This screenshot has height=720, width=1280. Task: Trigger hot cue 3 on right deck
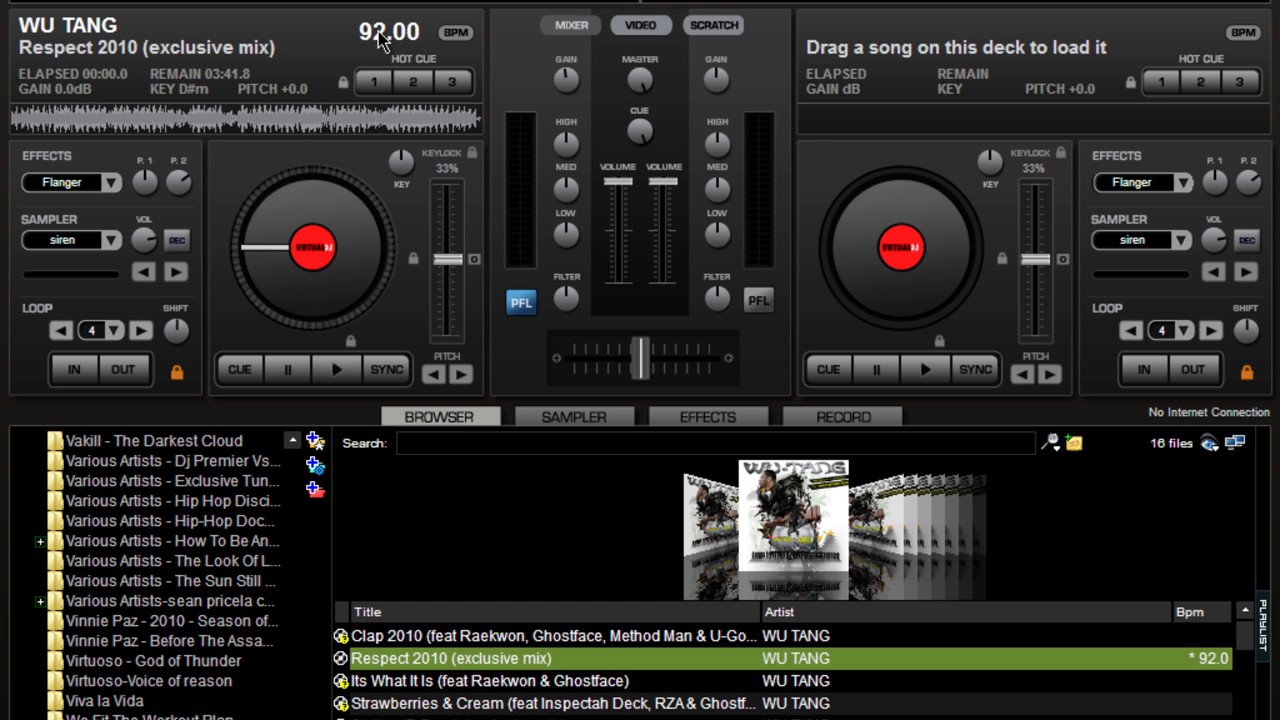click(x=1240, y=82)
